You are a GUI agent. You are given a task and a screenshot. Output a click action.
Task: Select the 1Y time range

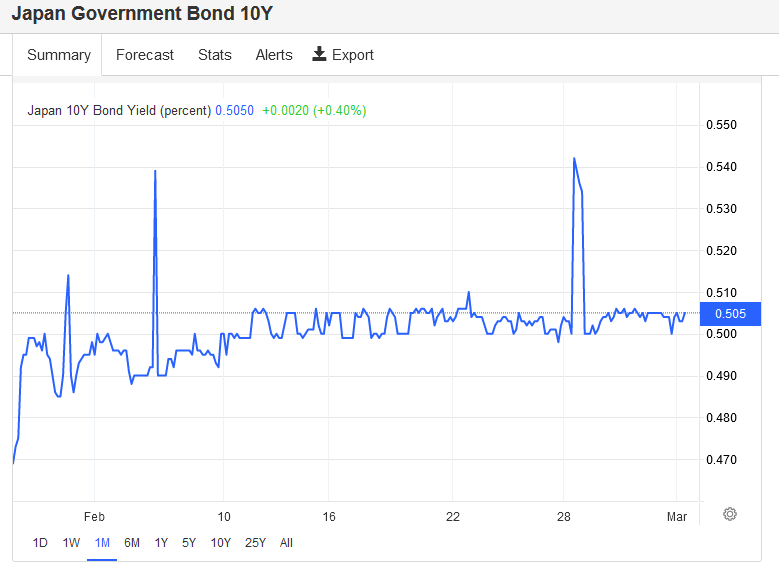tap(161, 543)
